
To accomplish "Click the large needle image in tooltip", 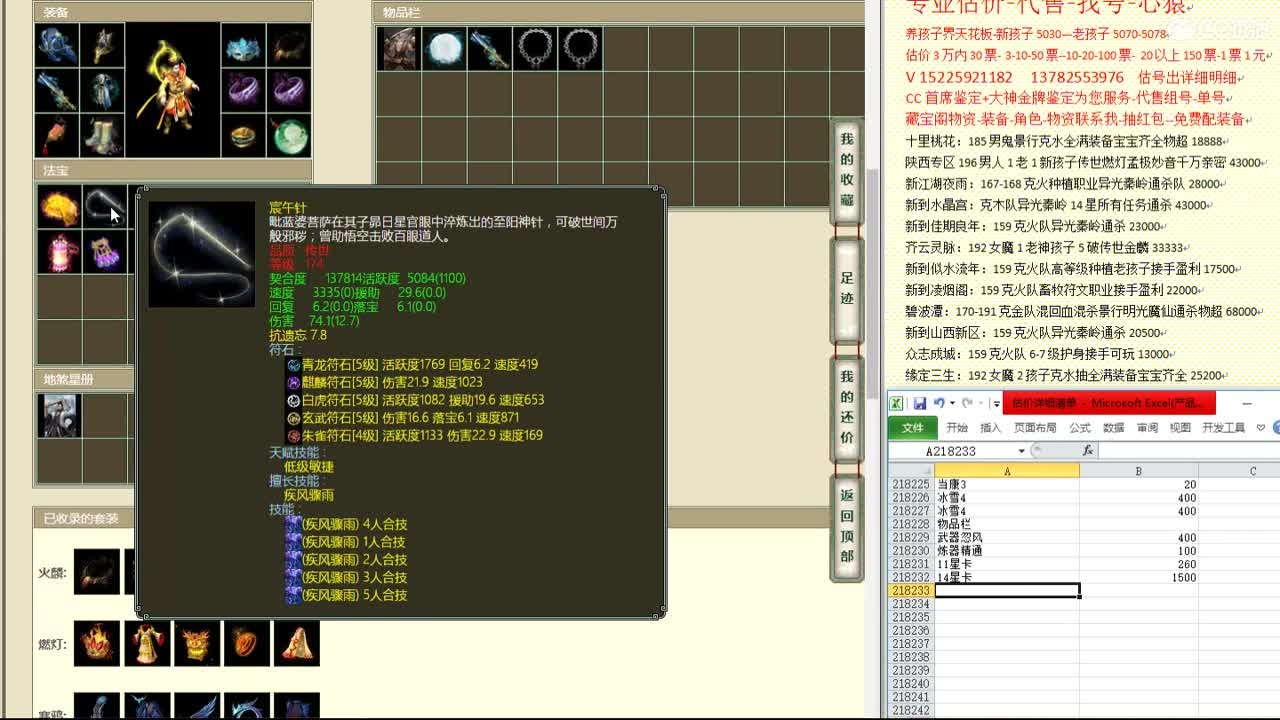I will [201, 254].
